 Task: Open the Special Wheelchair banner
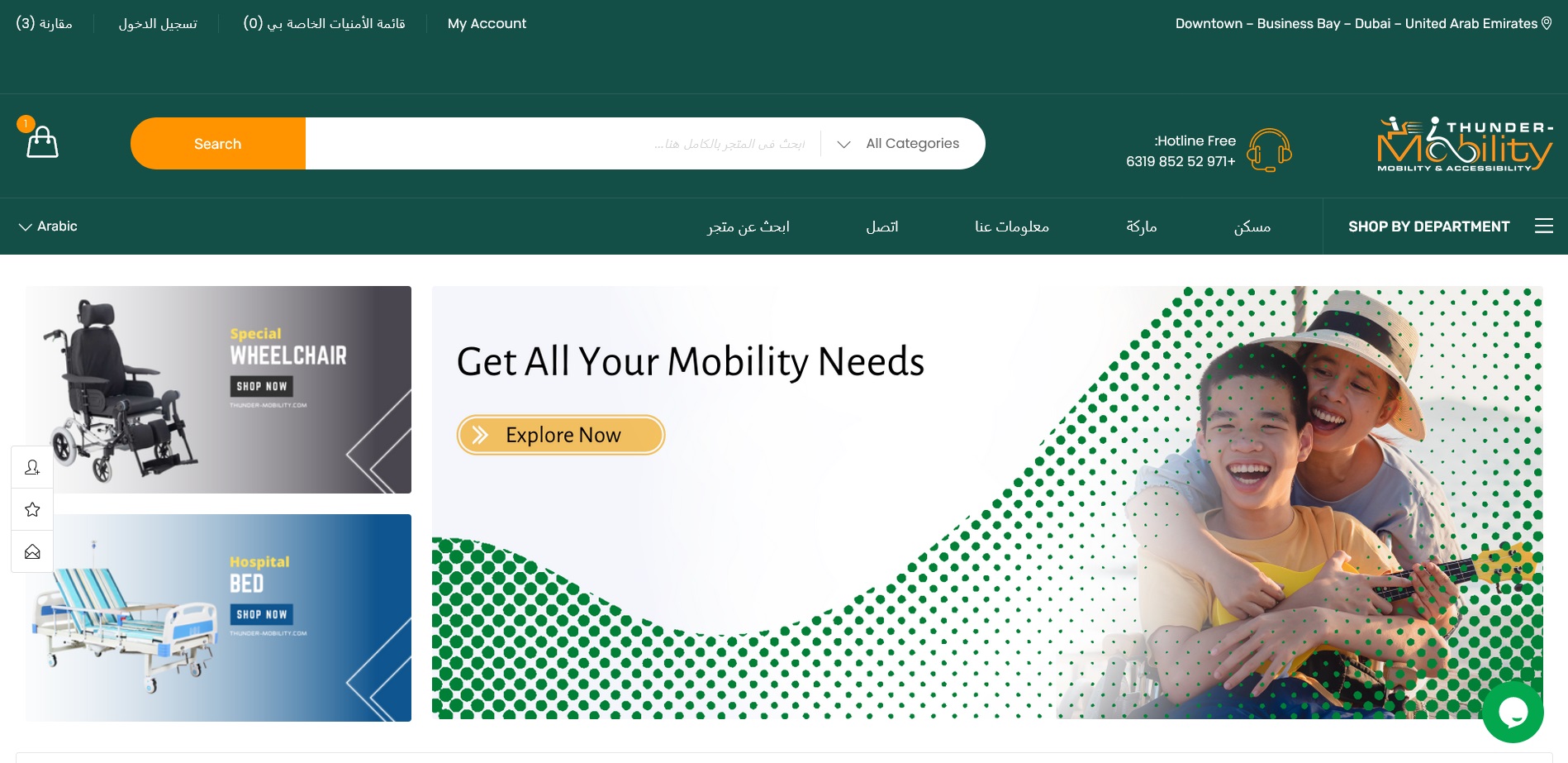click(218, 389)
